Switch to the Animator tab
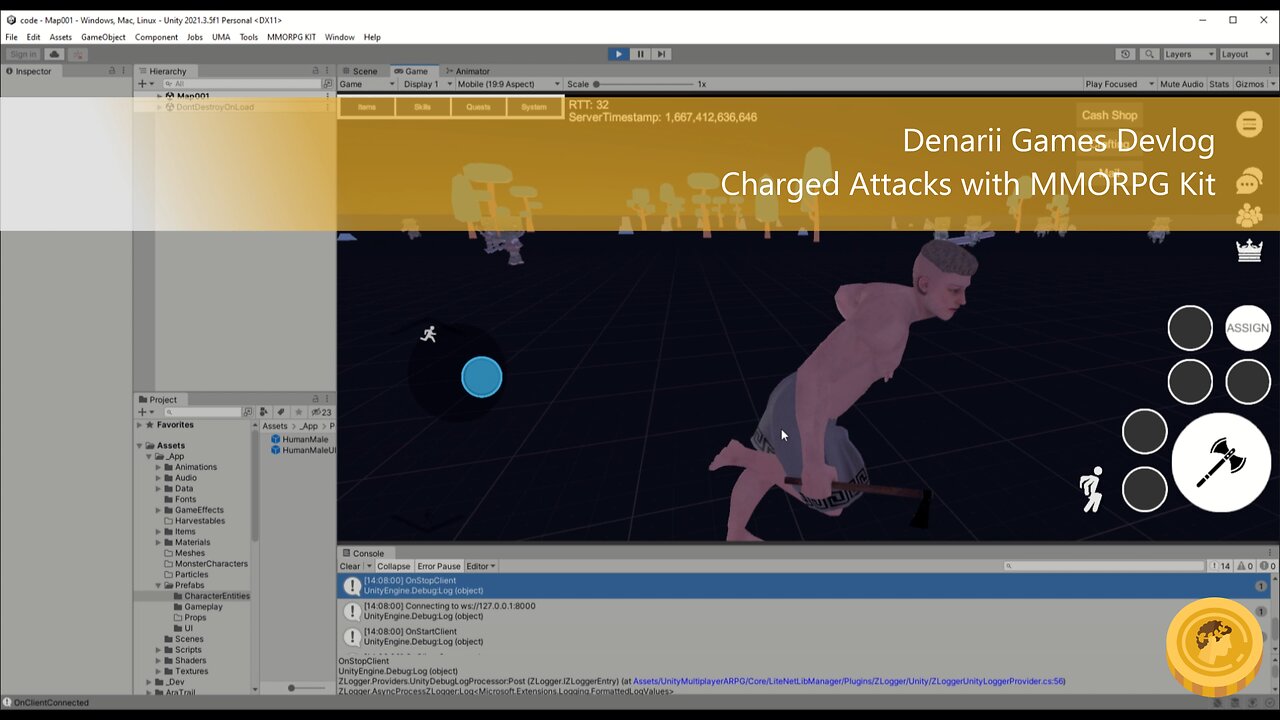 (x=466, y=71)
